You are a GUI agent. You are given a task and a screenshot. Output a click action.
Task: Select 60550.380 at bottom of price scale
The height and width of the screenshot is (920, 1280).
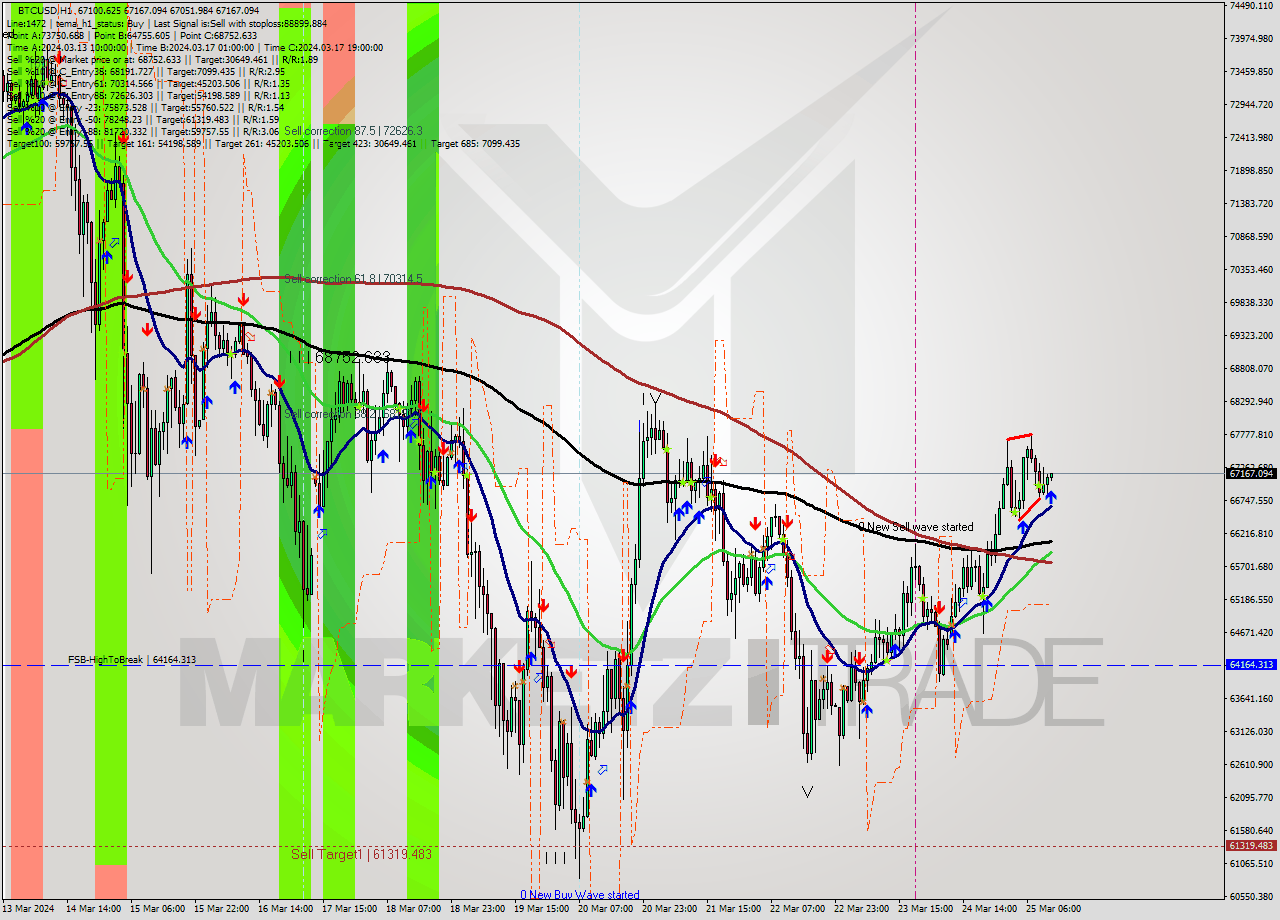point(1250,897)
